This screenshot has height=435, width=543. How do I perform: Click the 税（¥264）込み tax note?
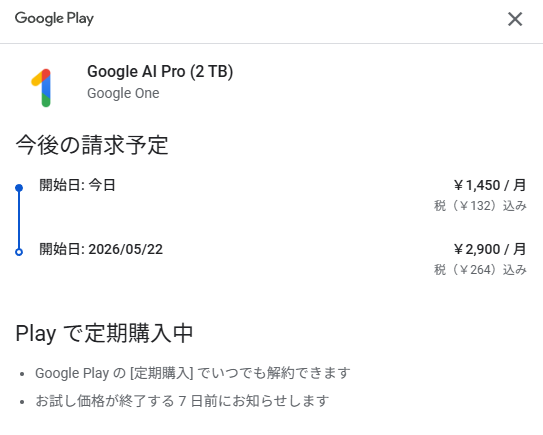[480, 269]
